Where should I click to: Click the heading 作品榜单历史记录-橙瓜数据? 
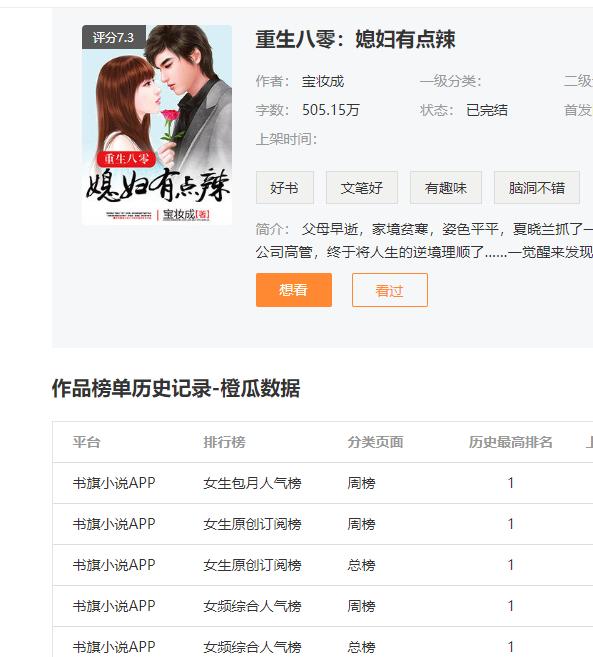pyautogui.click(x=176, y=388)
